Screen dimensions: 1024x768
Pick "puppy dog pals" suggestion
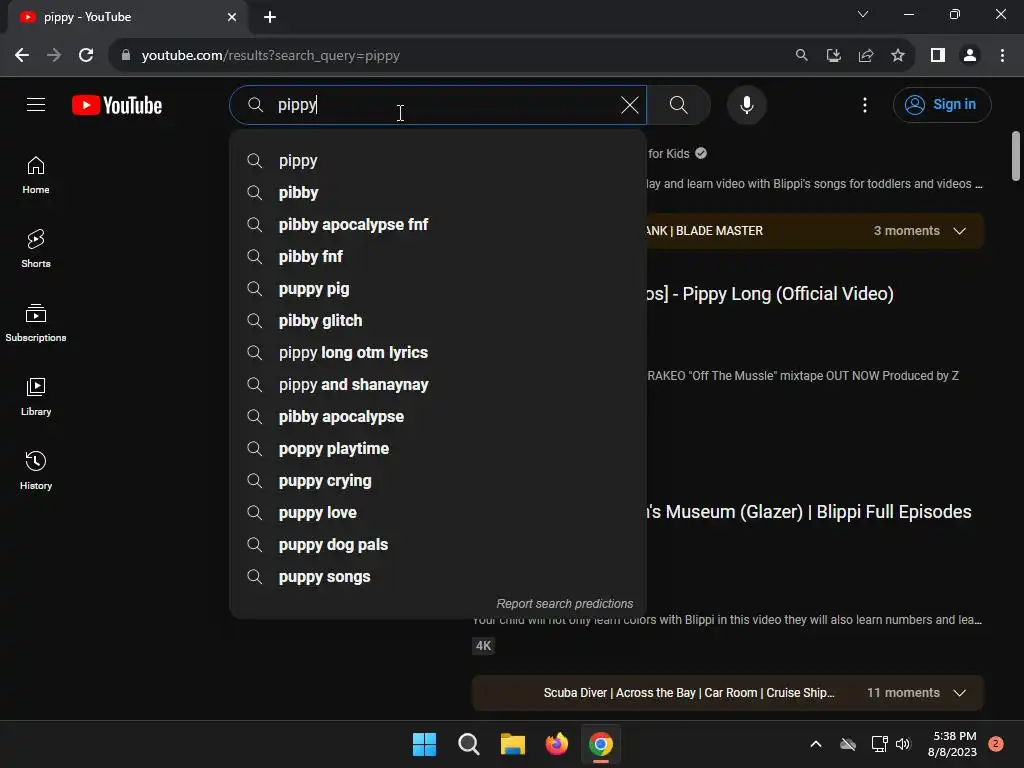tap(438, 545)
